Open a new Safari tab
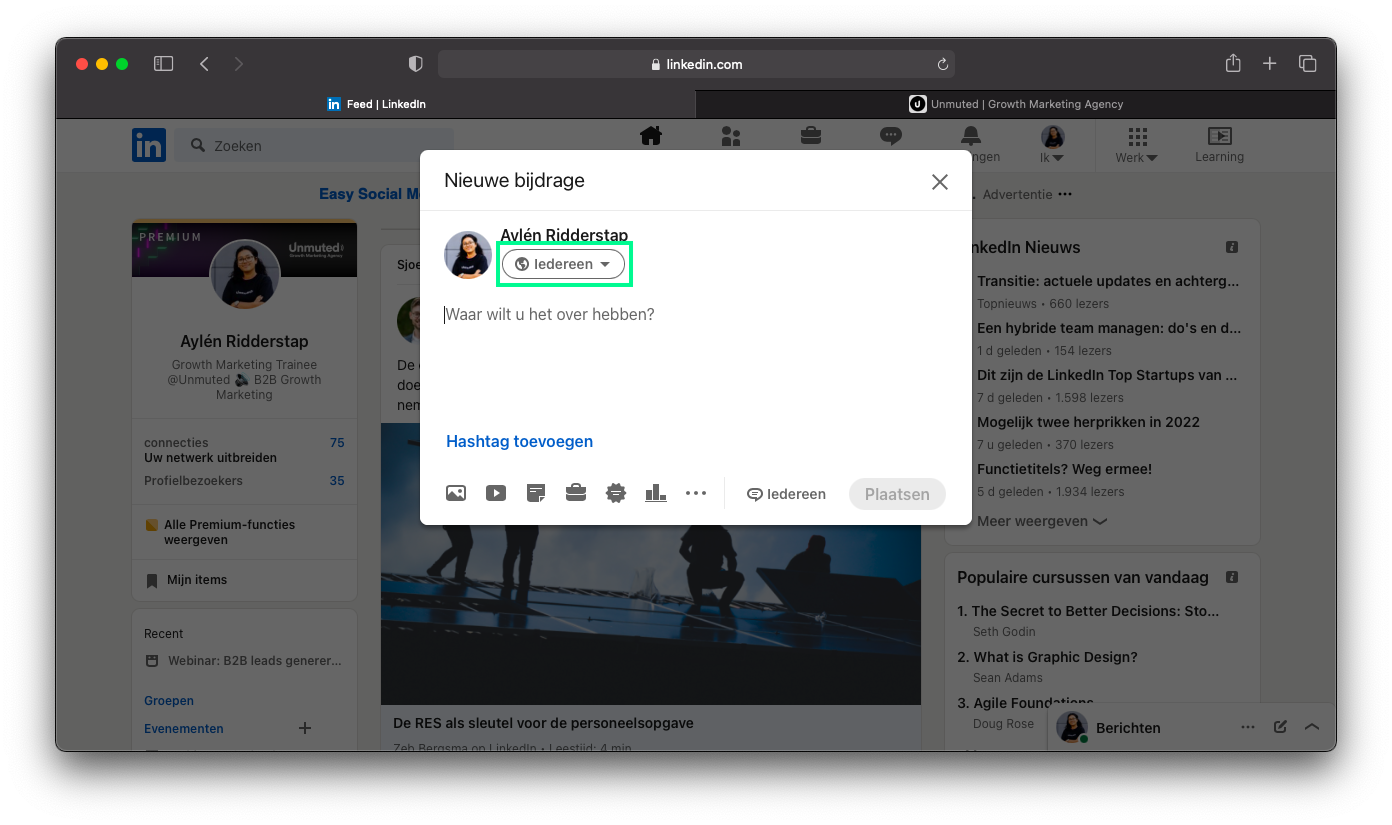1392x825 pixels. tap(1269, 64)
